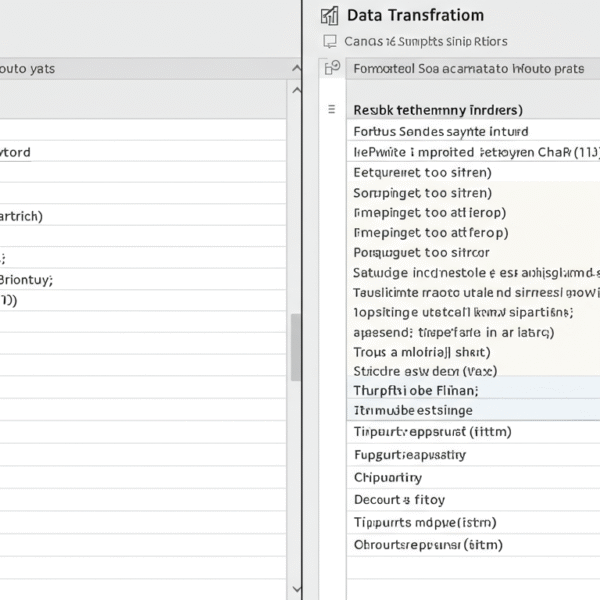Collapse the 'outo yats' panel with its chevron

click(x=295, y=68)
